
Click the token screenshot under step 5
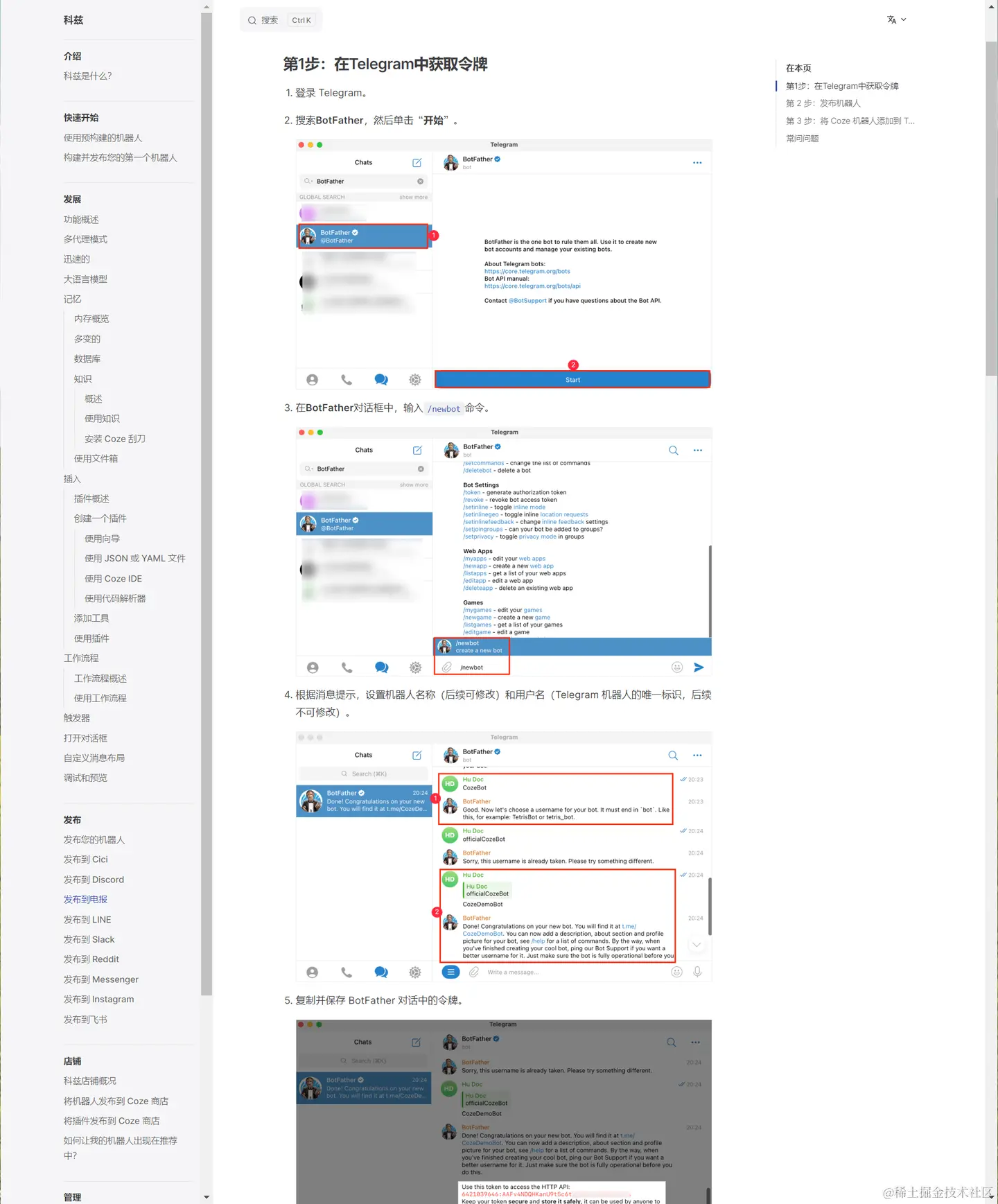504,1112
